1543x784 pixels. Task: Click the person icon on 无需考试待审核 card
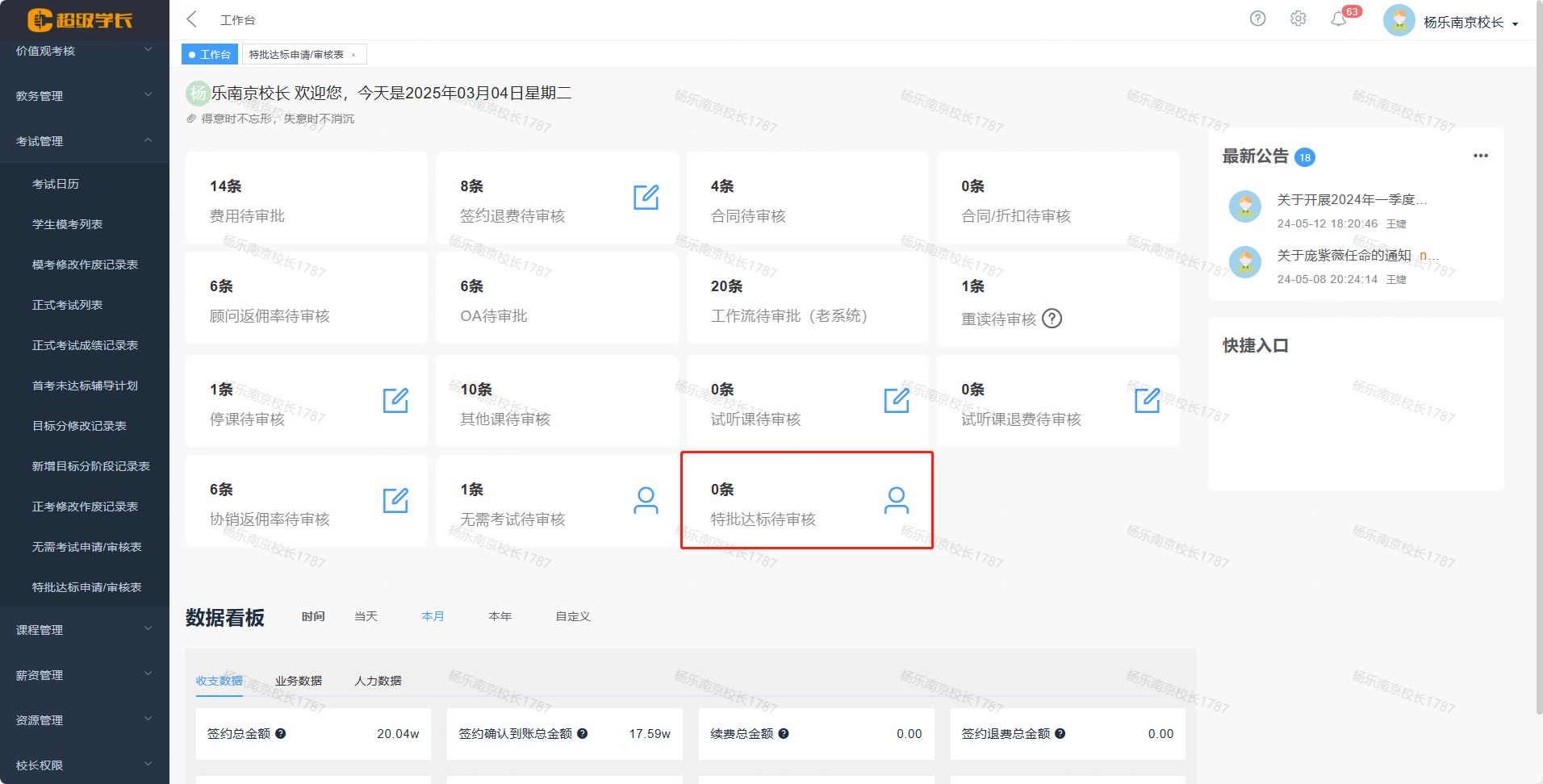click(646, 500)
